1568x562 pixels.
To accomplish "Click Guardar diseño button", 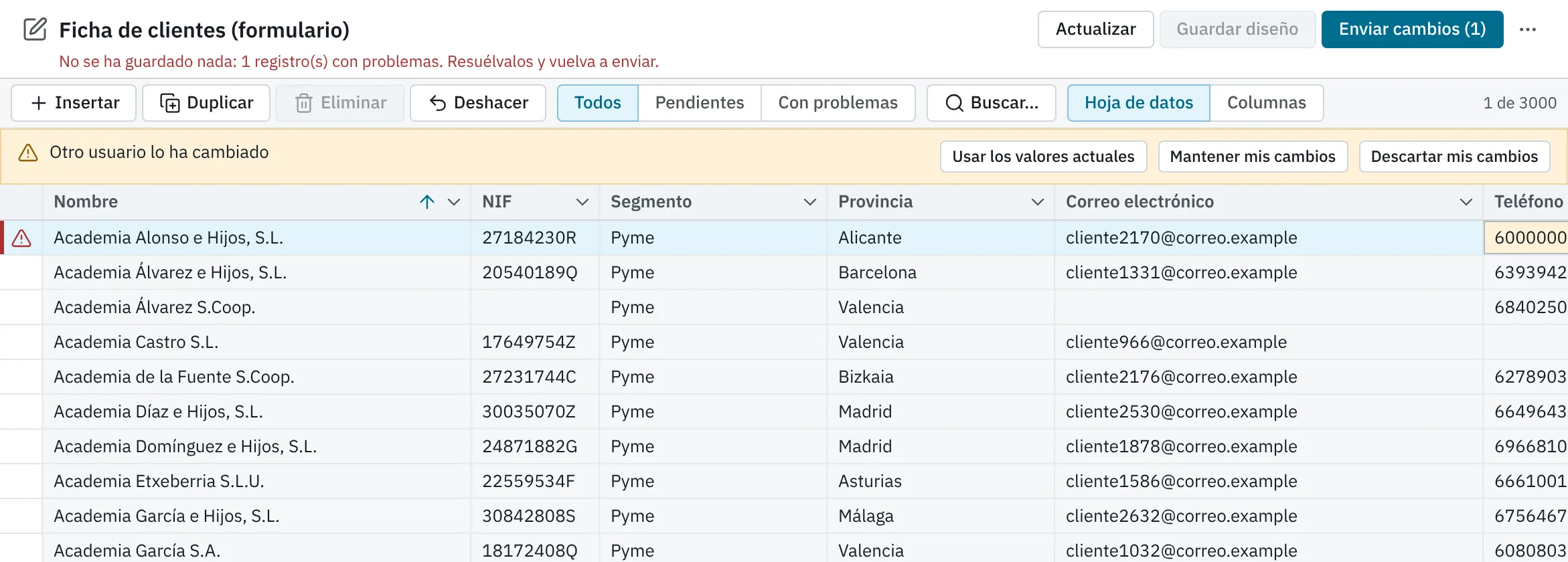I will 1237,29.
